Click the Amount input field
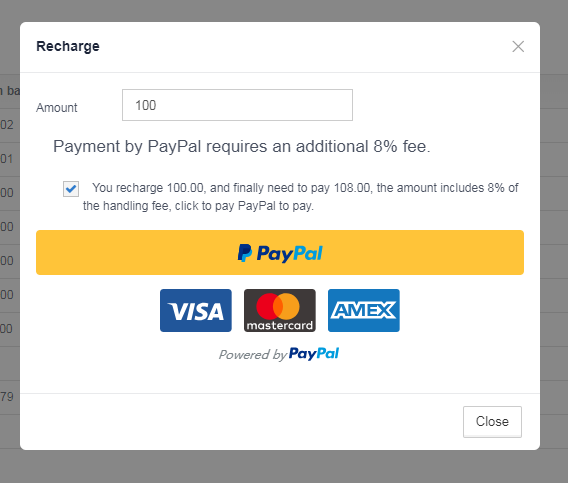Viewport: 568px width, 483px height. (x=237, y=105)
